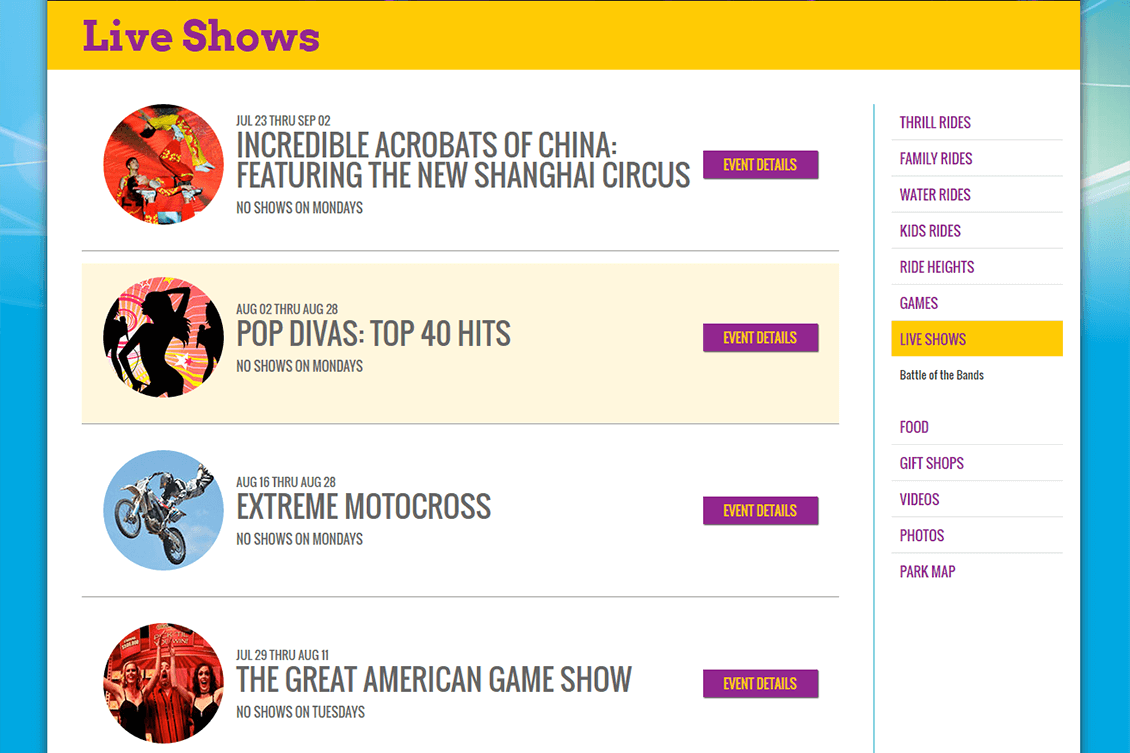Go to Water Rides in sidebar
The width and height of the screenshot is (1130, 753).
pyautogui.click(x=935, y=195)
